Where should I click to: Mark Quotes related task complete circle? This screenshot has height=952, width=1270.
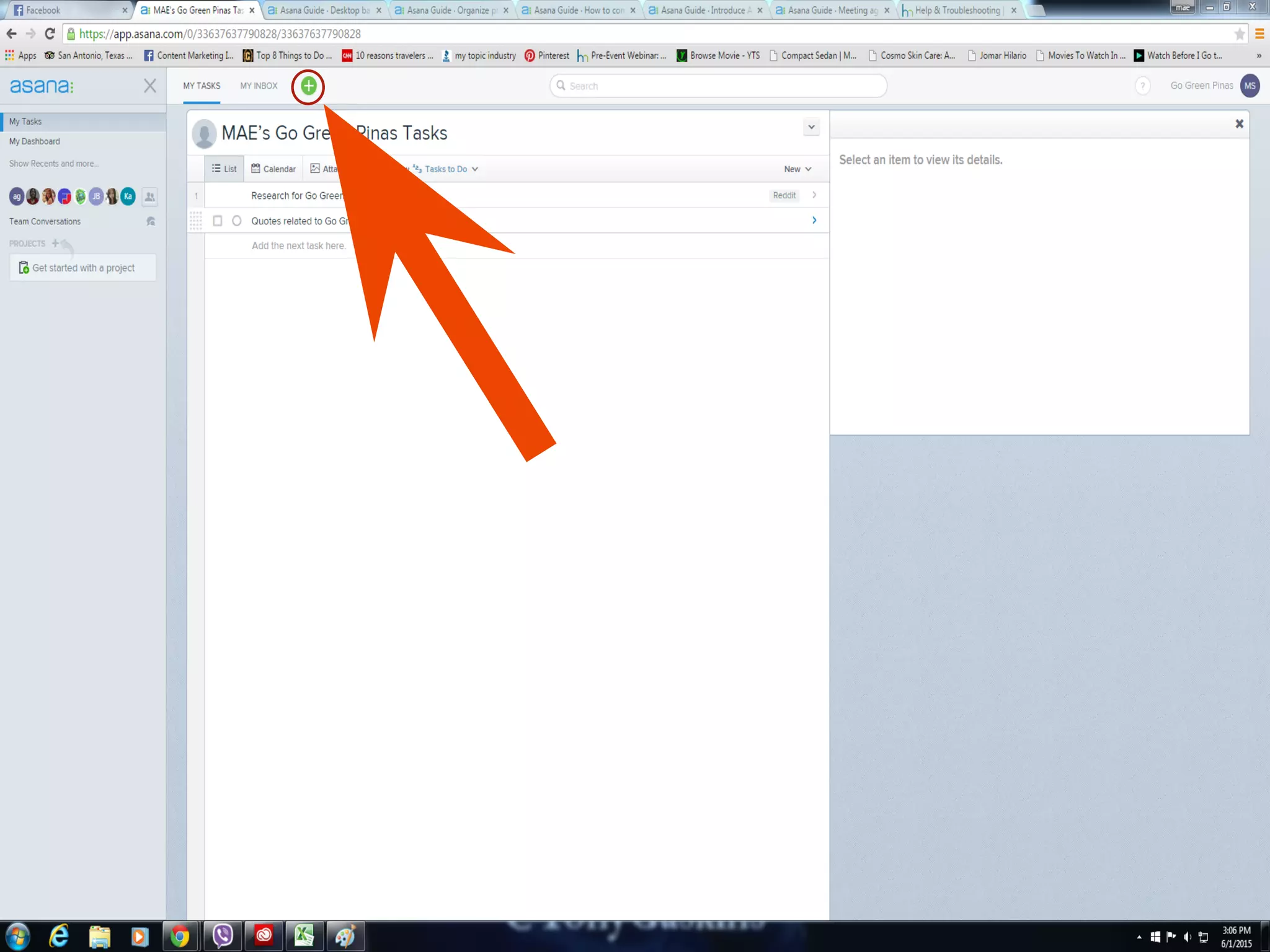click(x=236, y=221)
